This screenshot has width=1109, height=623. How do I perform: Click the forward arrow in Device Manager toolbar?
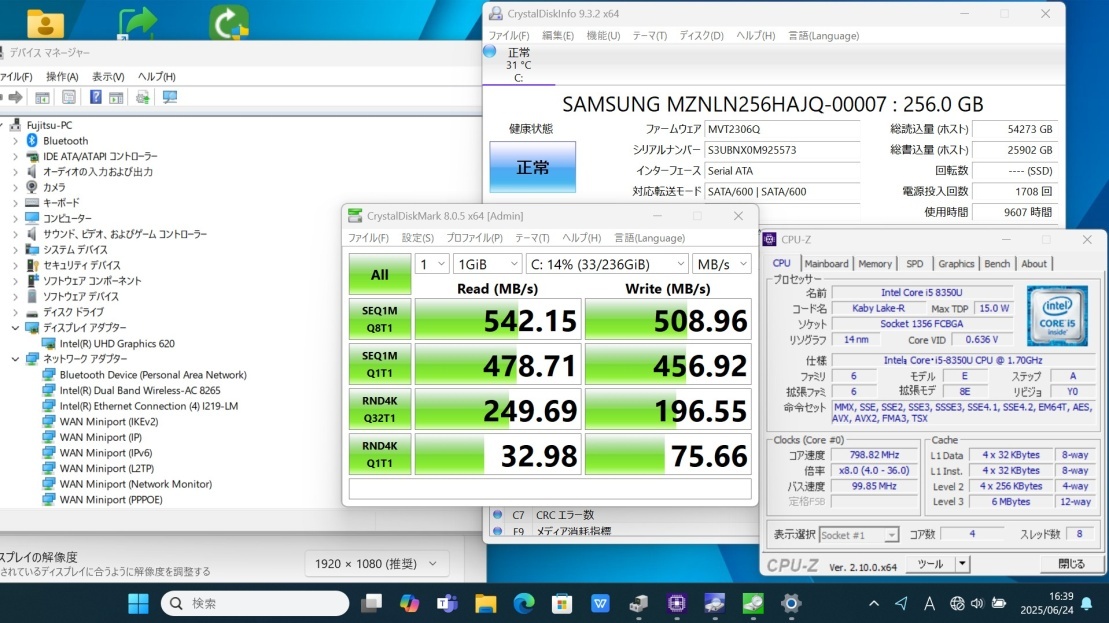(16, 97)
